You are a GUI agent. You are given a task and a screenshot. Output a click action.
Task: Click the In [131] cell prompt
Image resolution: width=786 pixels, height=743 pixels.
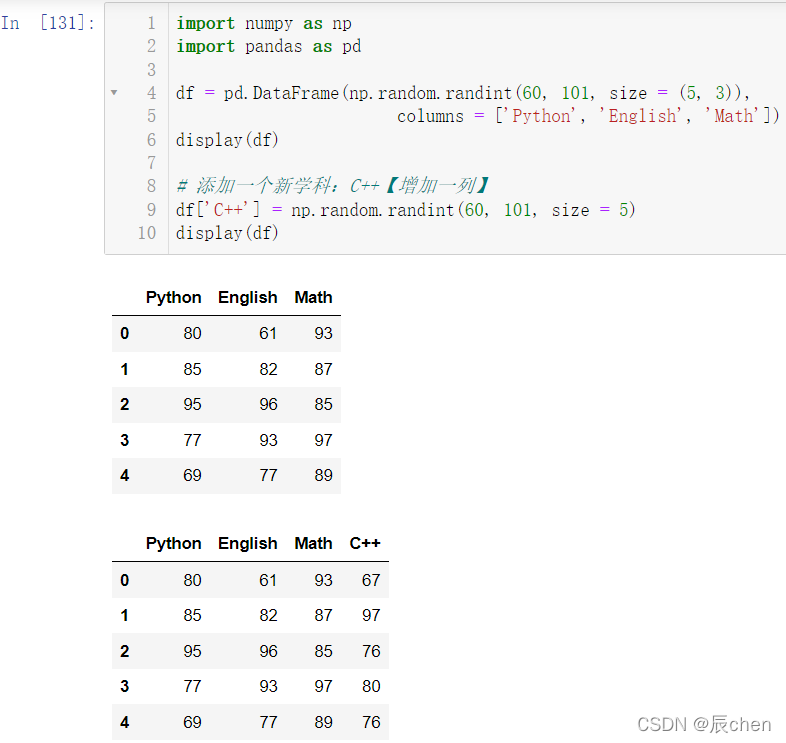(48, 23)
